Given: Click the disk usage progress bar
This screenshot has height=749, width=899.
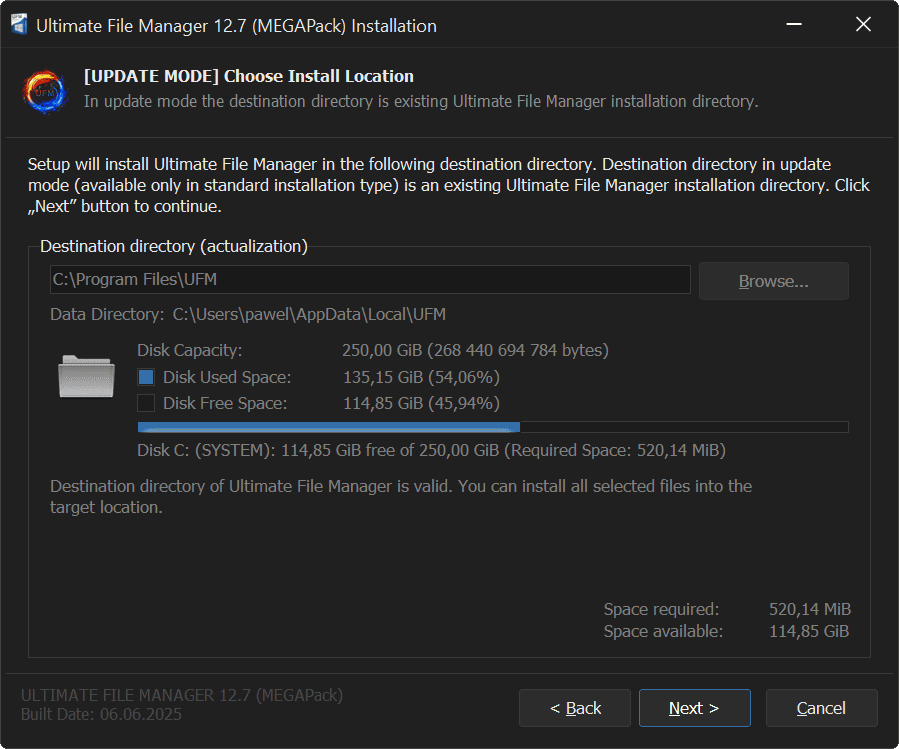Looking at the screenshot, I should pos(492,427).
